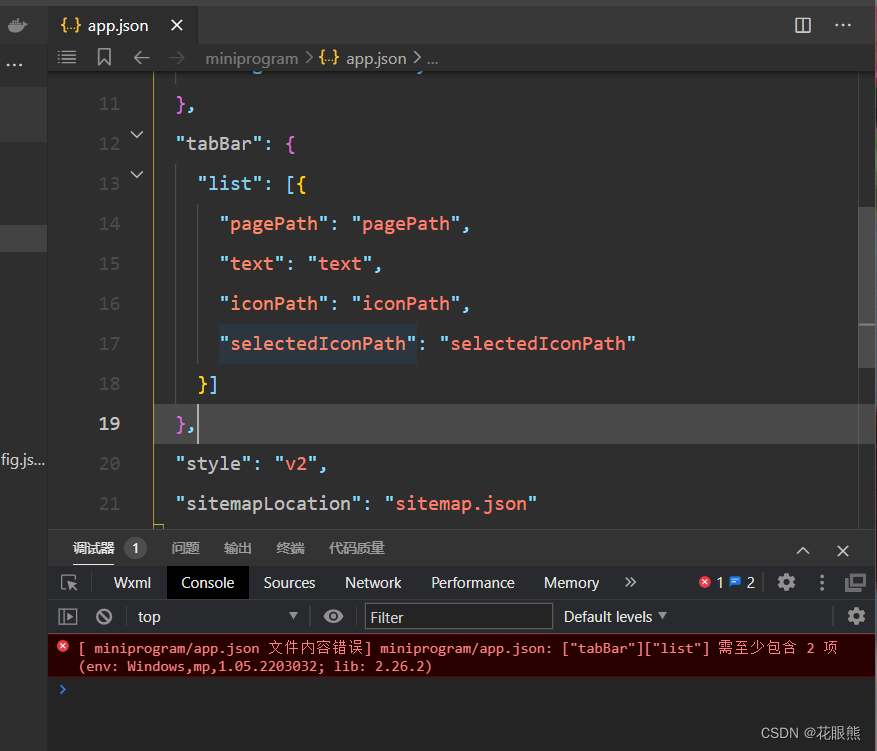Click the editor vertical scrollbar thumb
The image size is (877, 751).
point(867,287)
